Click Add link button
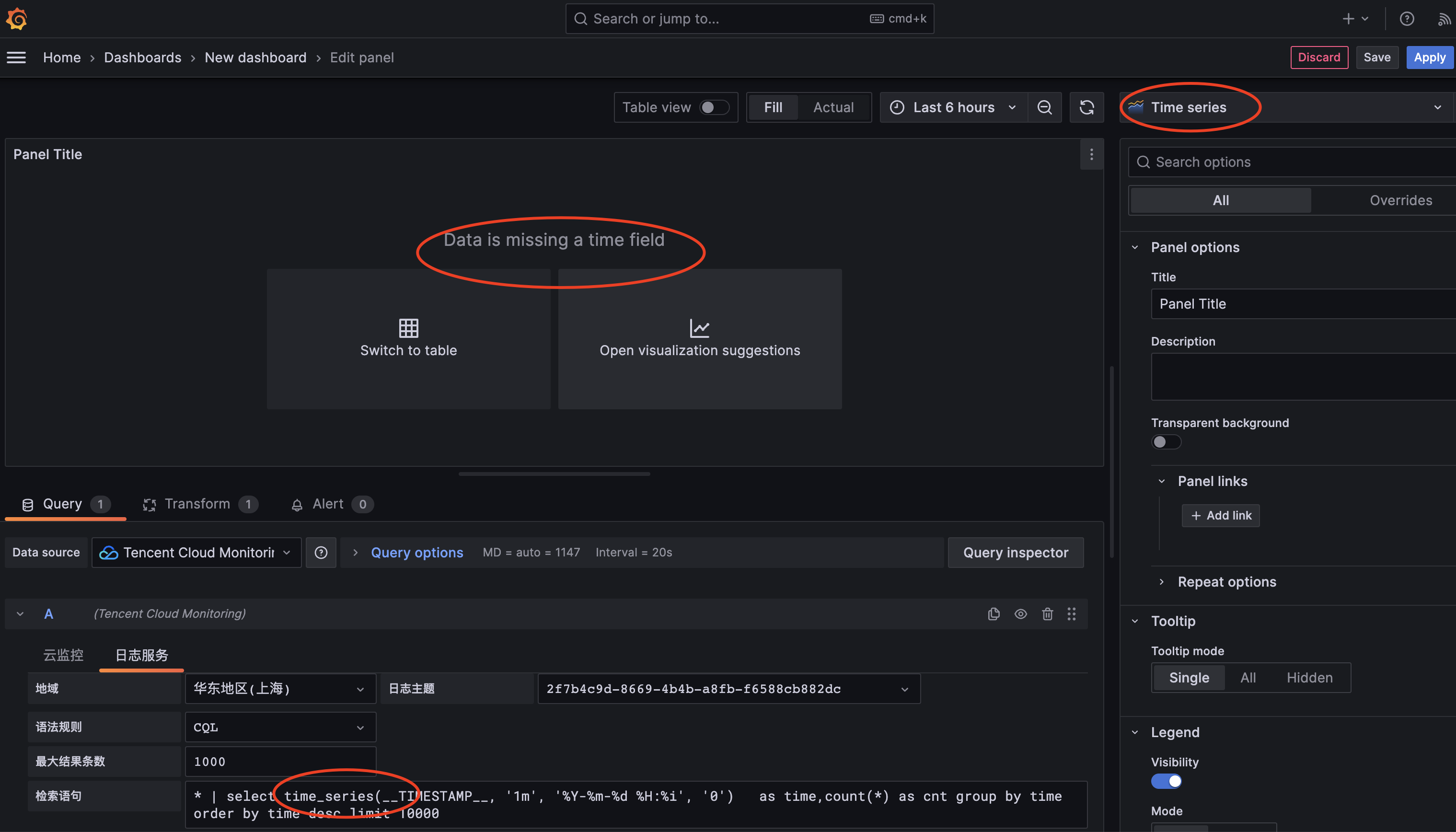Viewport: 1456px width, 832px height. pos(1221,515)
